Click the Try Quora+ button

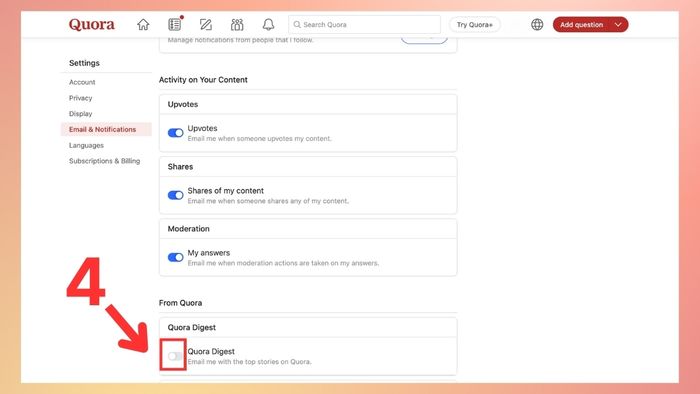tap(475, 25)
